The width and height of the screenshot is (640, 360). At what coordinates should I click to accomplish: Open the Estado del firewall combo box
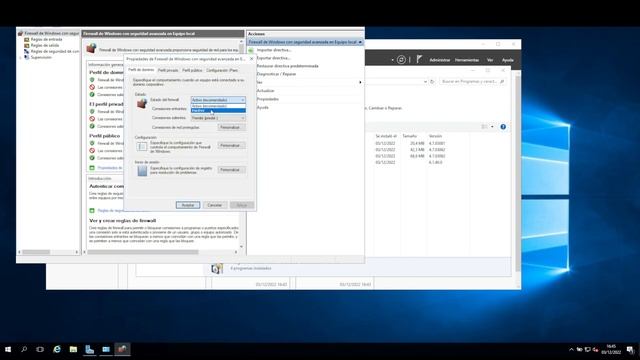(218, 100)
